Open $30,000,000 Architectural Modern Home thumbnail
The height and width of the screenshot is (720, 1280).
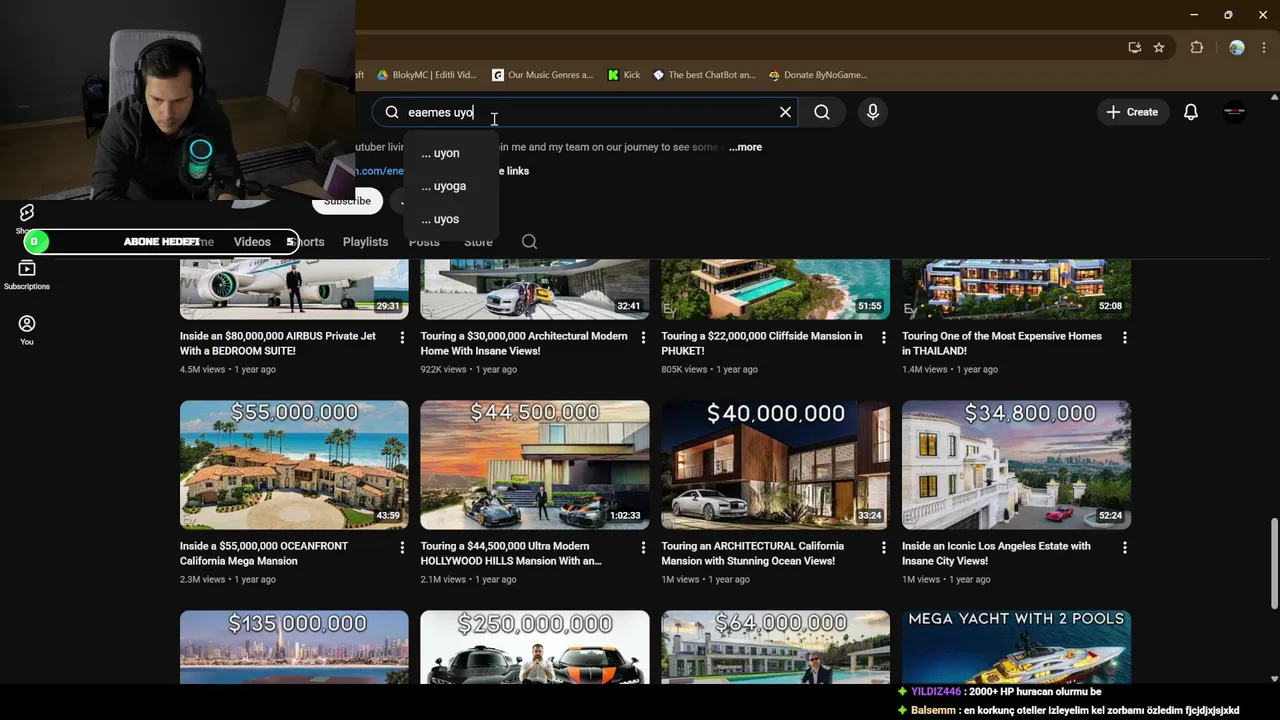click(535, 289)
